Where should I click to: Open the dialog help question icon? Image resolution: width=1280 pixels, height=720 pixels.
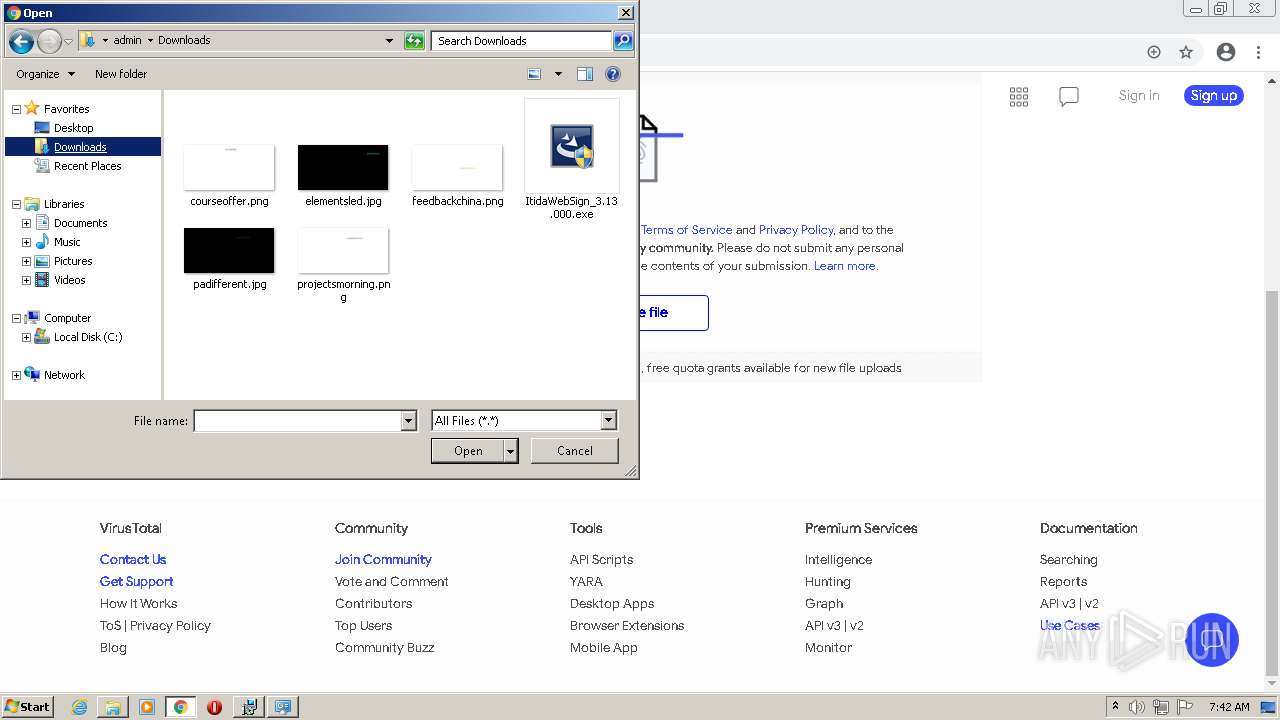tap(613, 74)
